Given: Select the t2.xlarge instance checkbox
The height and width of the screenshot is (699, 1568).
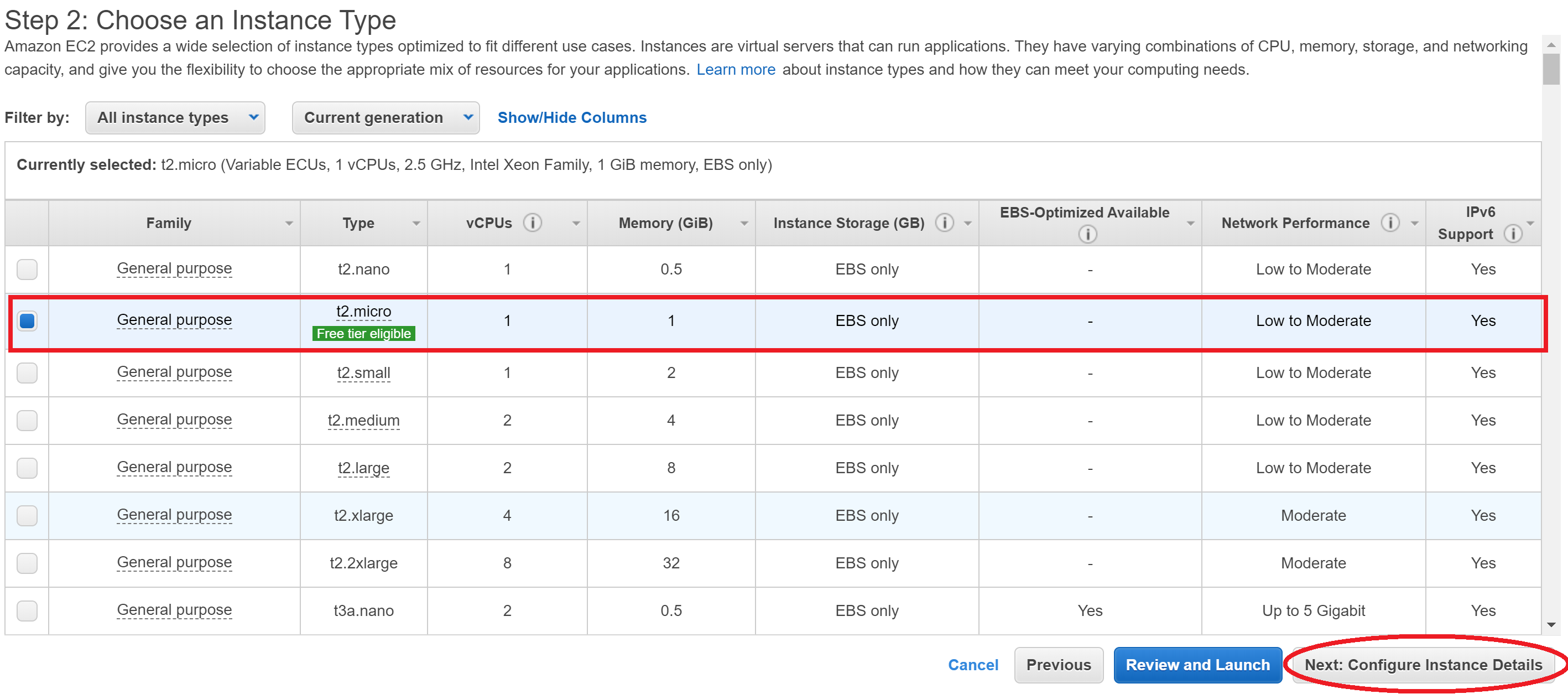Looking at the screenshot, I should 27,516.
